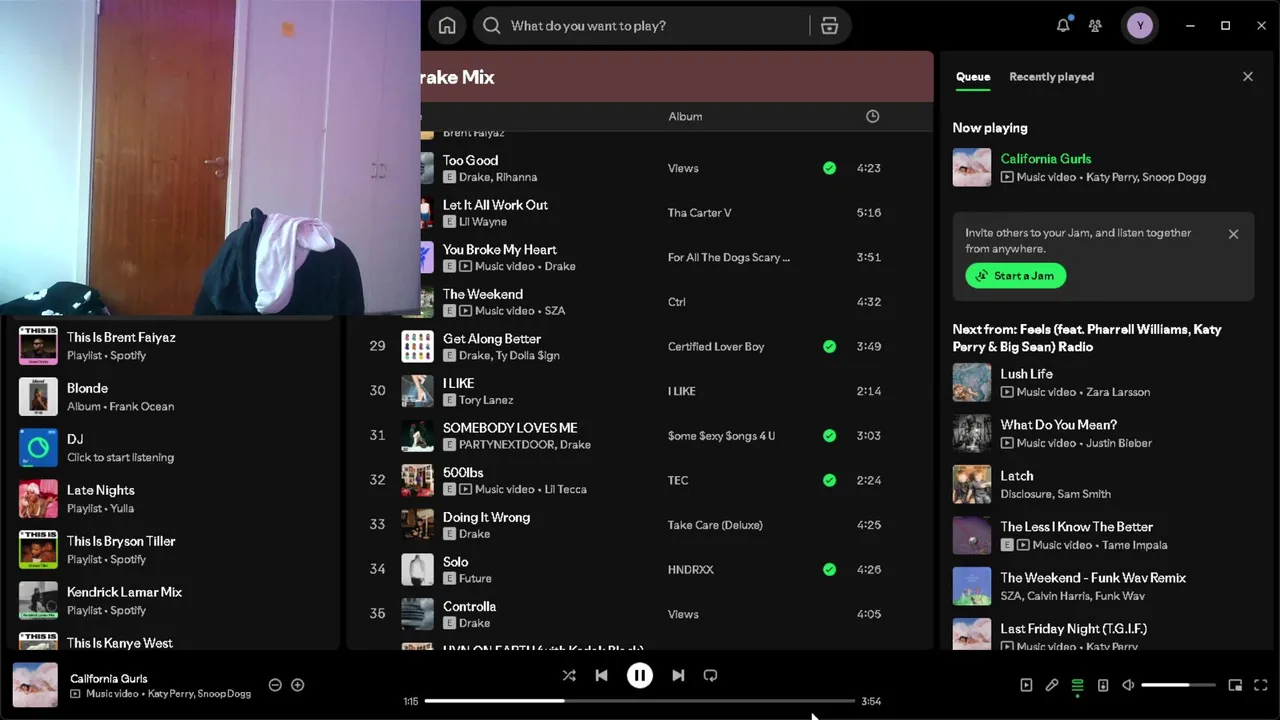The width and height of the screenshot is (1280, 720).
Task: Skip to previous track
Action: 601,675
